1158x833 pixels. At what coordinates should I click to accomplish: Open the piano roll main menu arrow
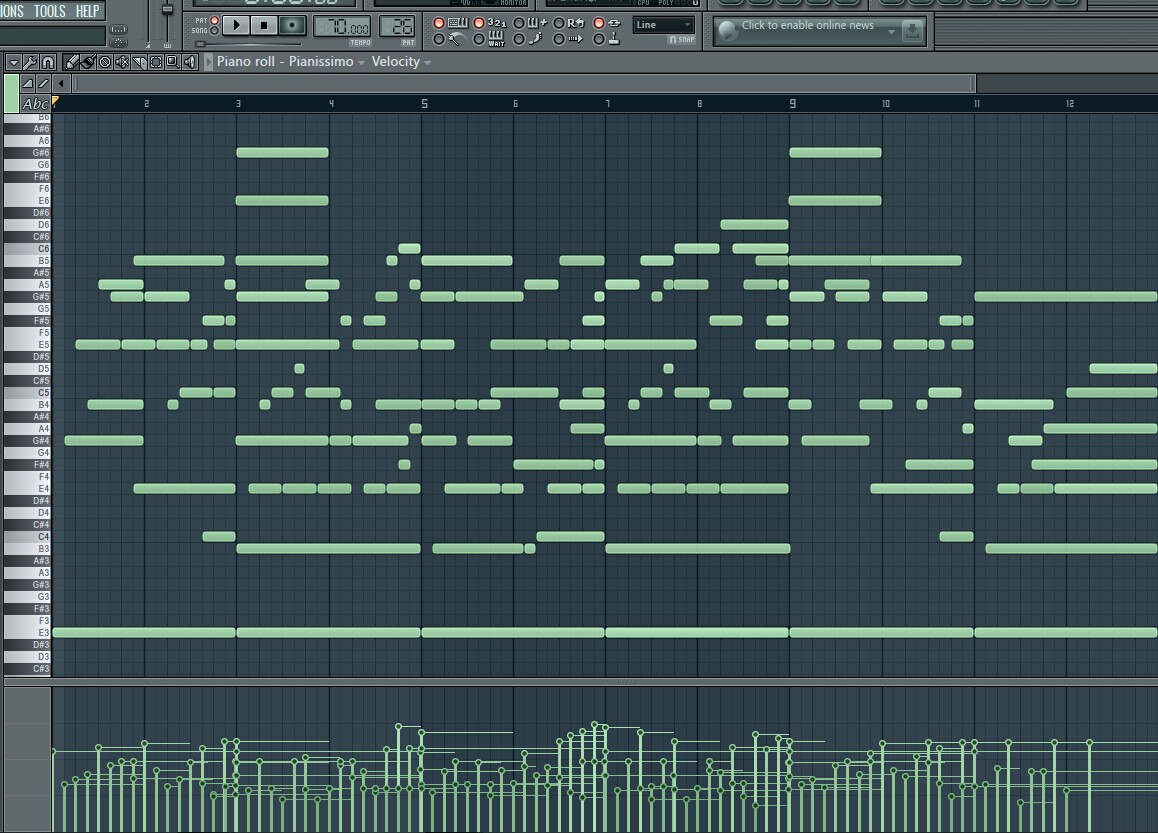tap(13, 62)
